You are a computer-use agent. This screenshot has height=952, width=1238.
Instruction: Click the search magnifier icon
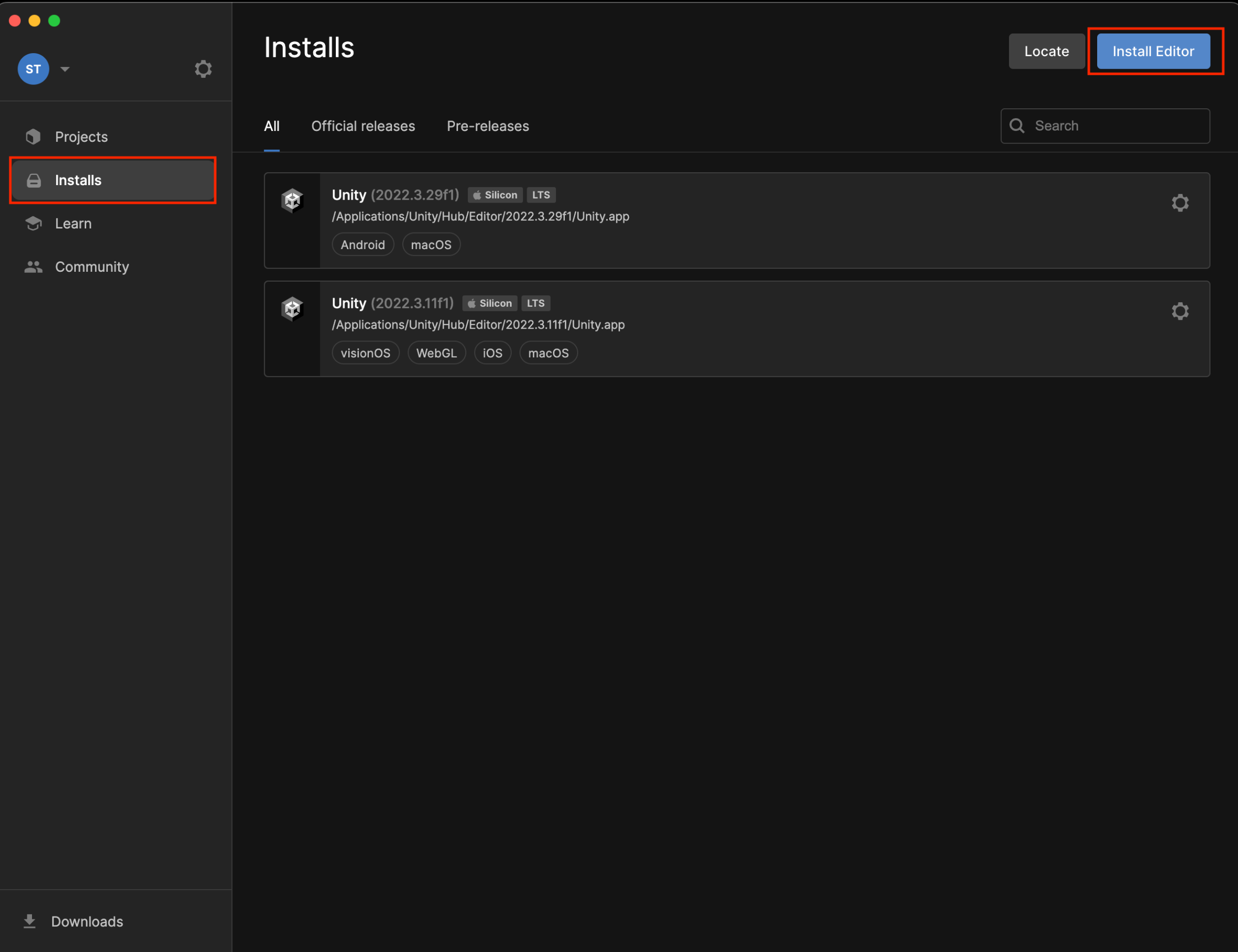click(1017, 126)
